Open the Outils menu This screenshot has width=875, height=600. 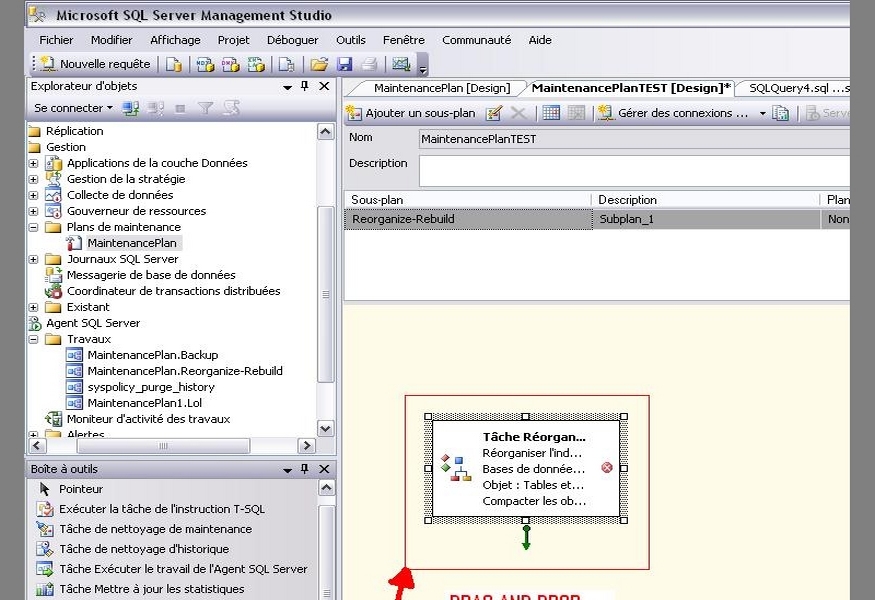pyautogui.click(x=350, y=40)
